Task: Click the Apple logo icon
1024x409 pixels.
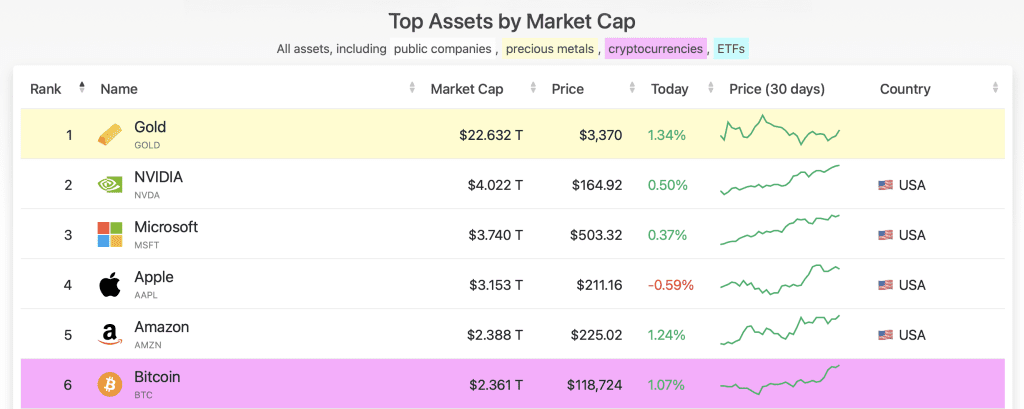Action: pyautogui.click(x=110, y=284)
